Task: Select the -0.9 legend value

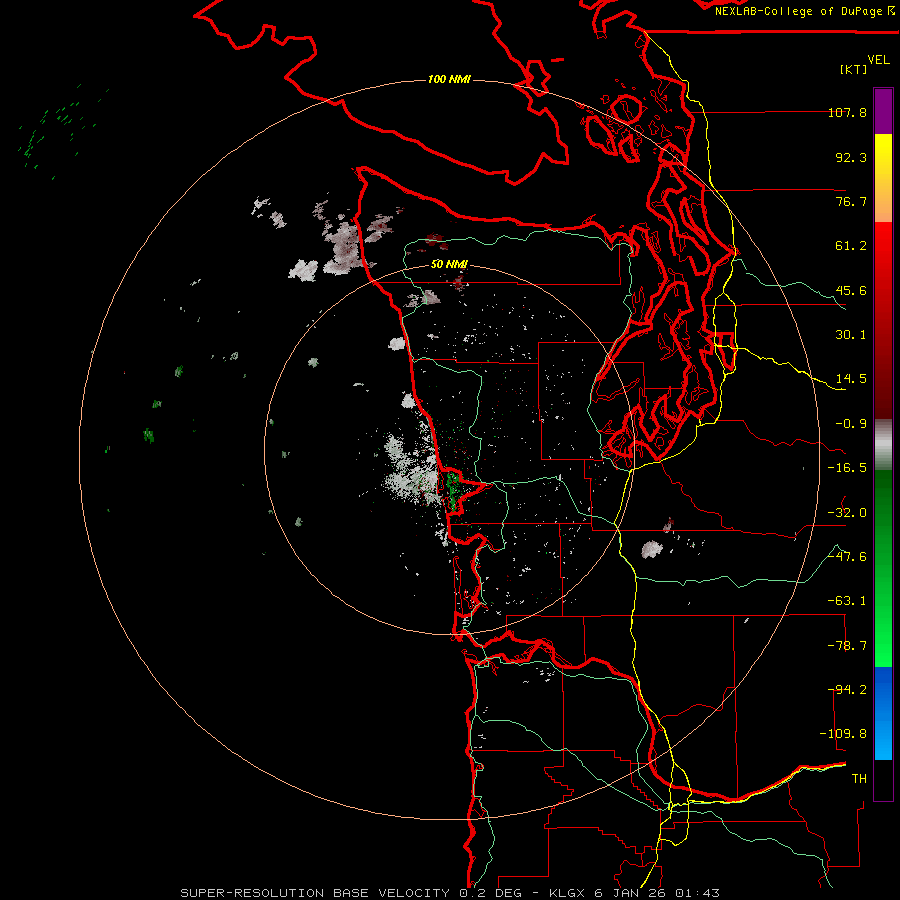Action: click(x=851, y=424)
